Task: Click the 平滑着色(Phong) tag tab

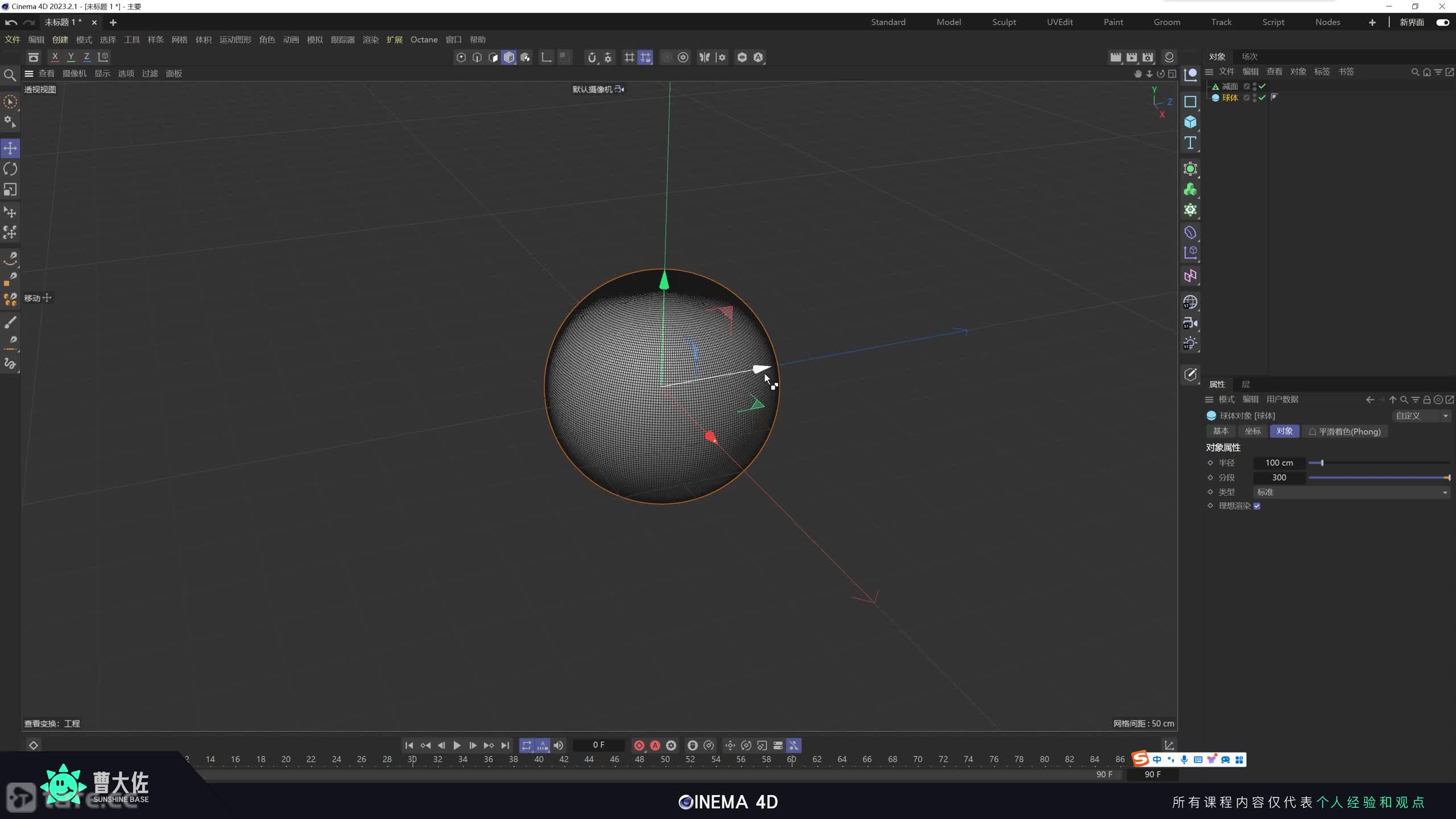Action: [1345, 432]
